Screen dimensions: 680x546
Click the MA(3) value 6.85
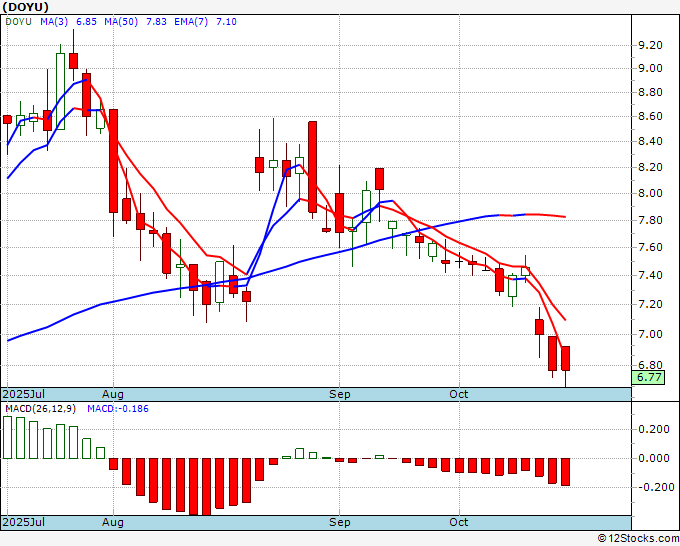tap(86, 22)
